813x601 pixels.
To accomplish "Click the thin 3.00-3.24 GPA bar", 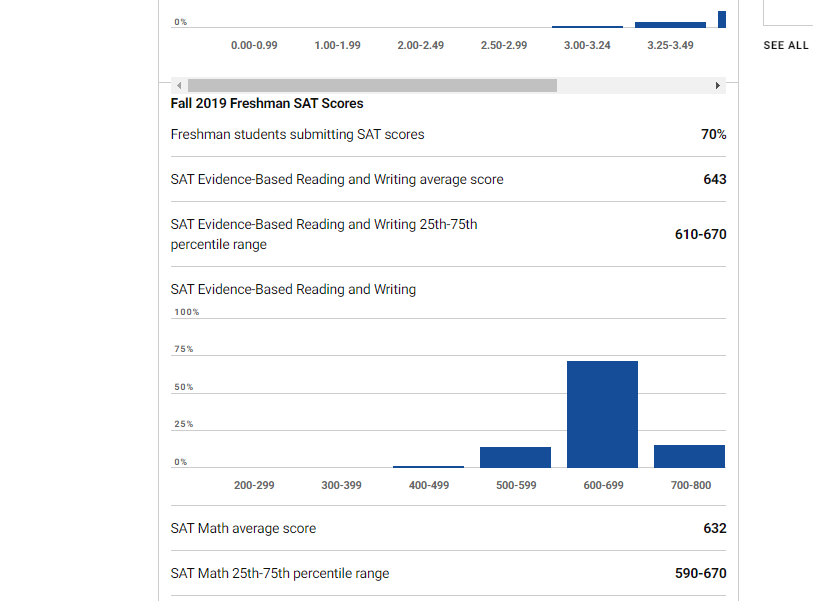I will point(587,26).
